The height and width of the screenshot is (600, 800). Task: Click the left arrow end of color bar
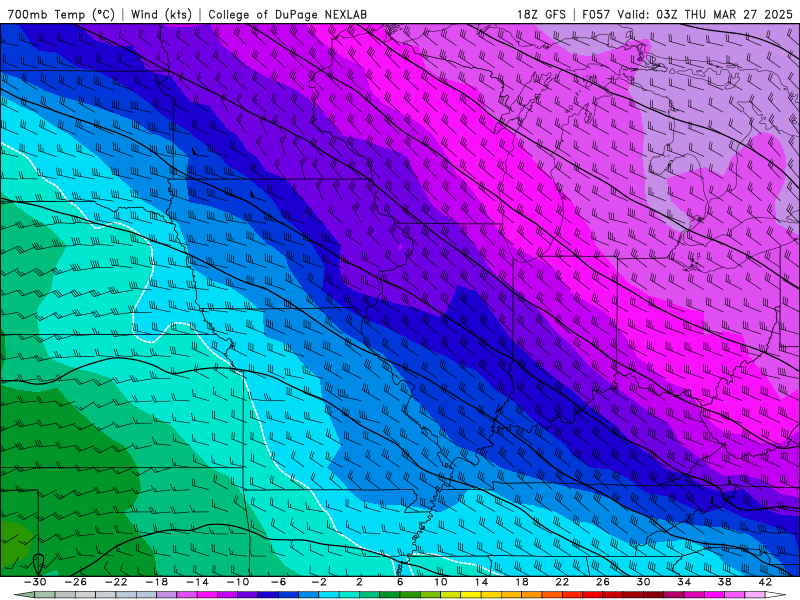point(24,595)
